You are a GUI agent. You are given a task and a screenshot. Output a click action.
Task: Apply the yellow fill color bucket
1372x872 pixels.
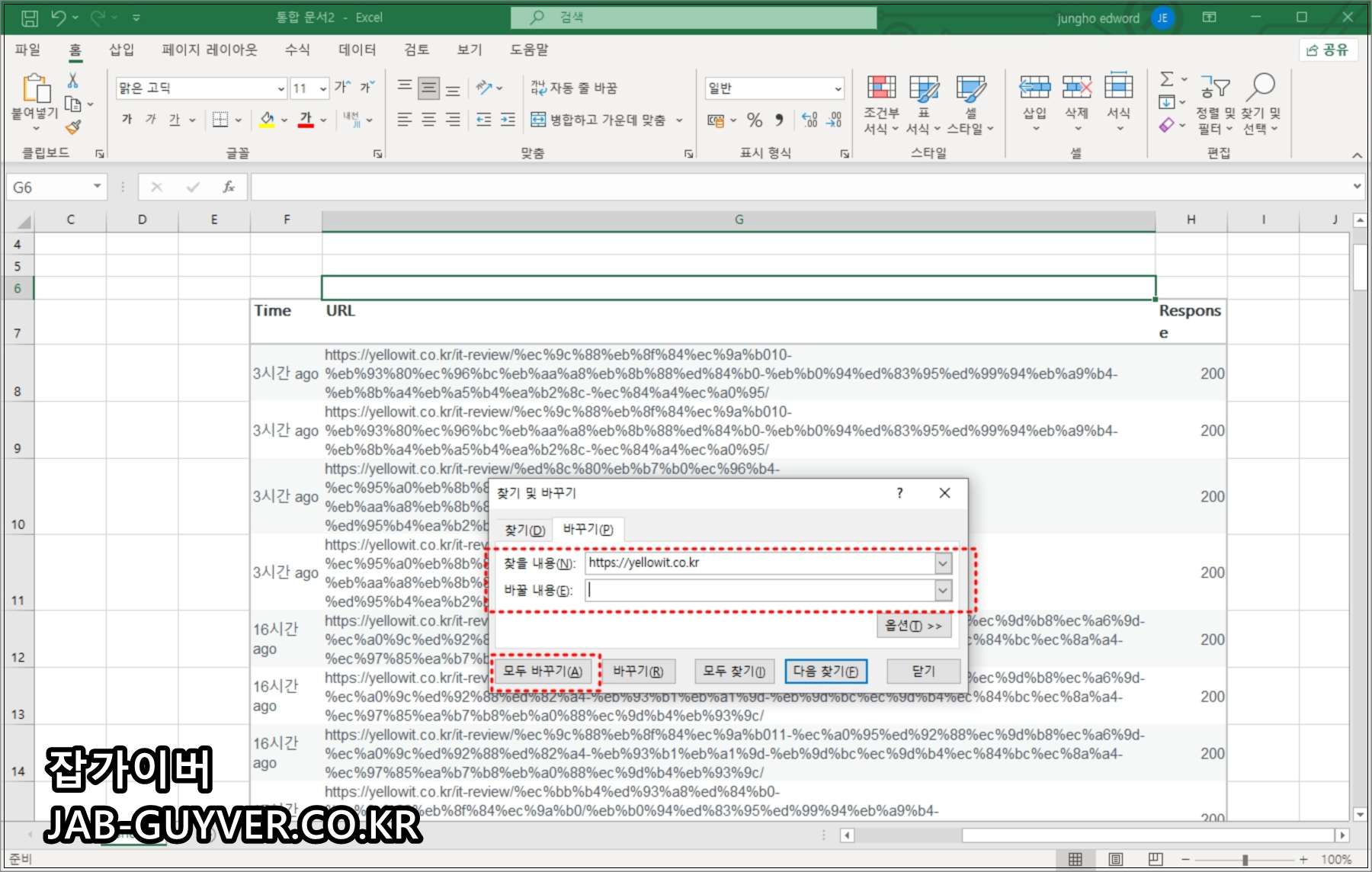click(x=267, y=120)
